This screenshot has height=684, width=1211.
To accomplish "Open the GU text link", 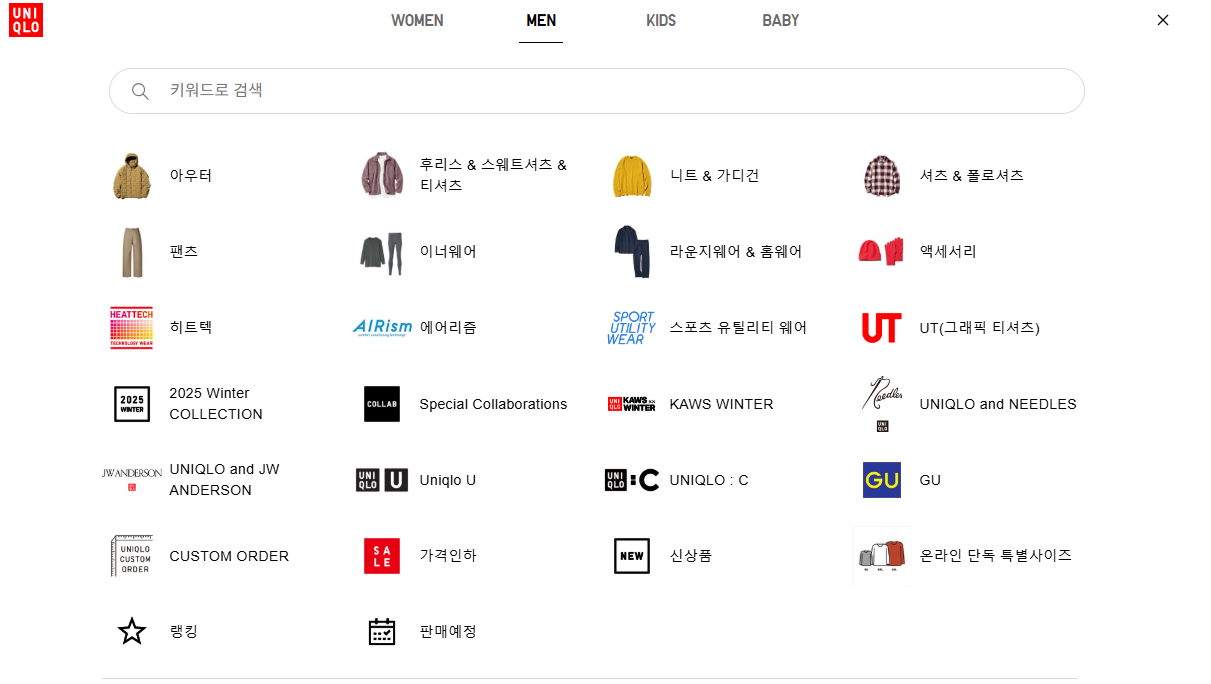I will point(930,480).
